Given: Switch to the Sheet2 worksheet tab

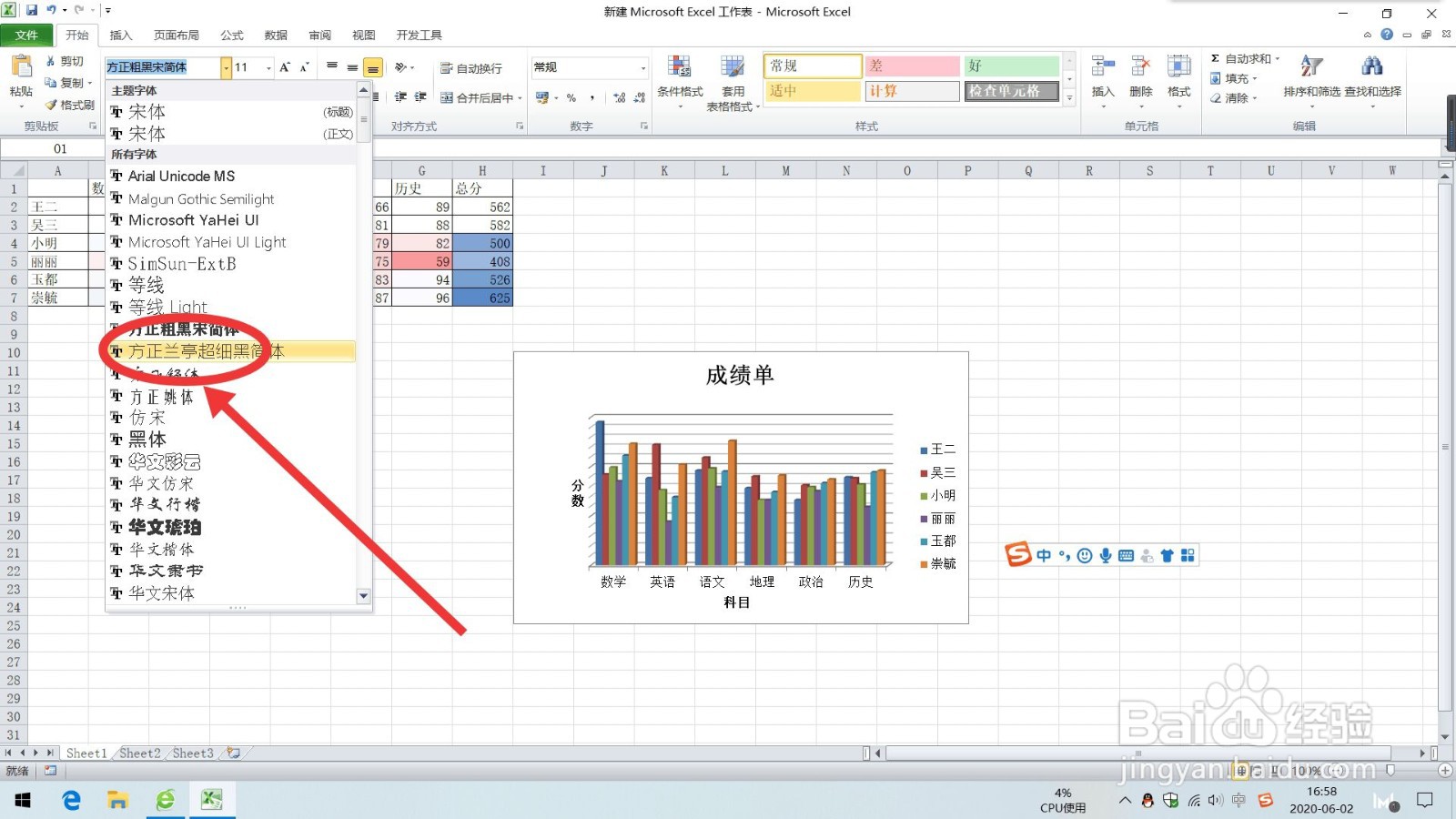Looking at the screenshot, I should click(140, 753).
